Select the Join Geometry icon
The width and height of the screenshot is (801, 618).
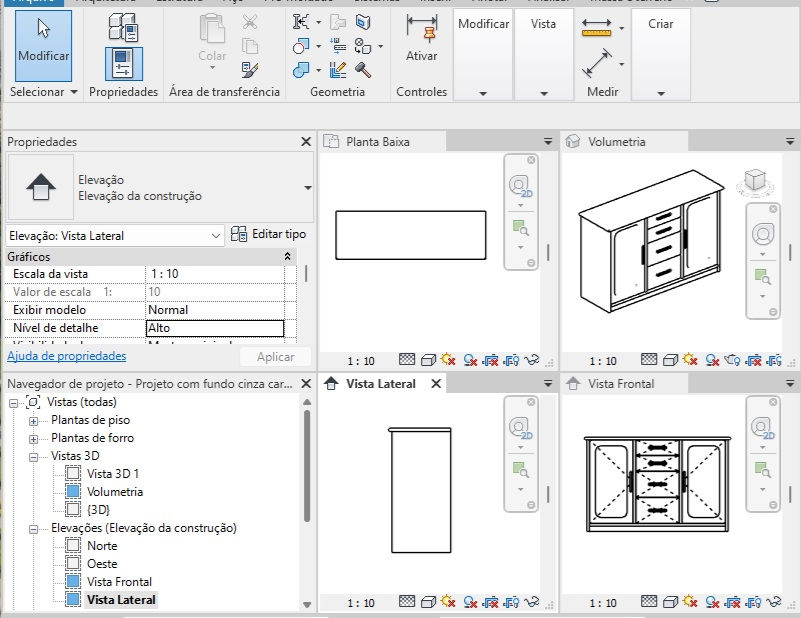coord(301,69)
